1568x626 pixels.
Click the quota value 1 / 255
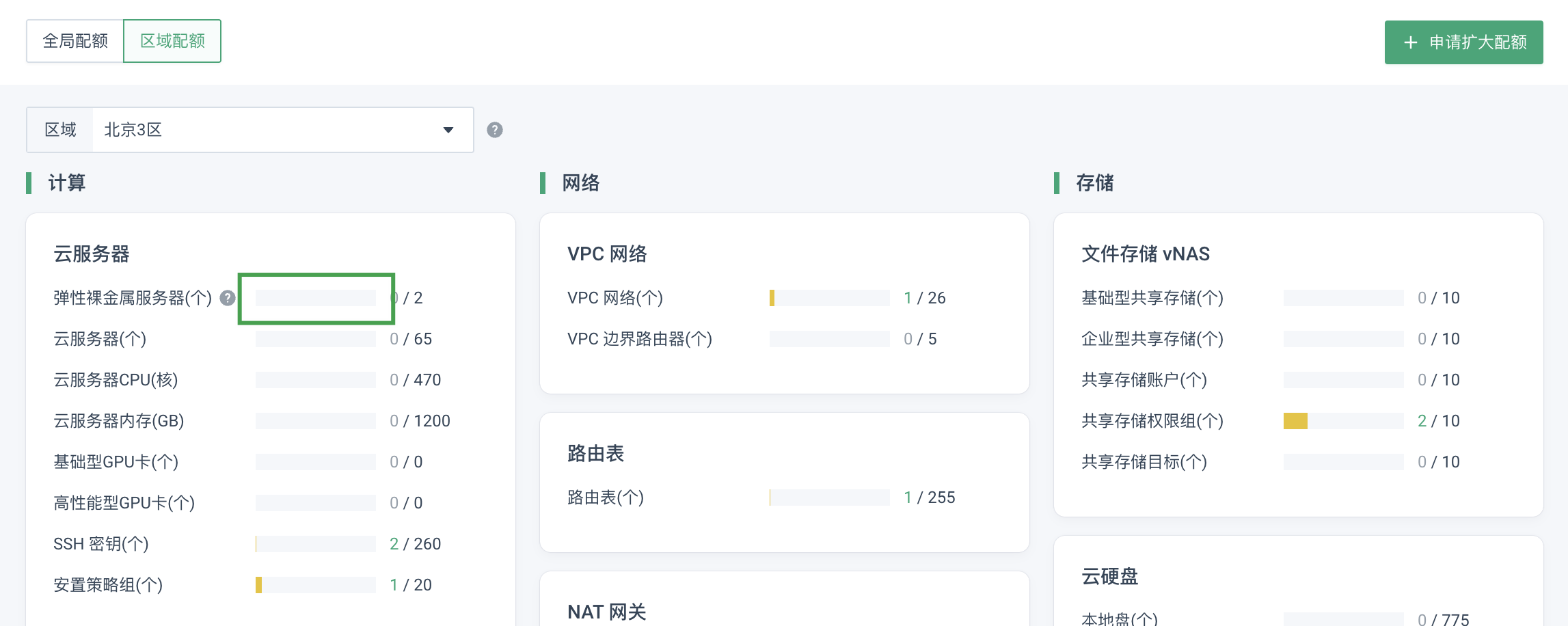coord(930,498)
